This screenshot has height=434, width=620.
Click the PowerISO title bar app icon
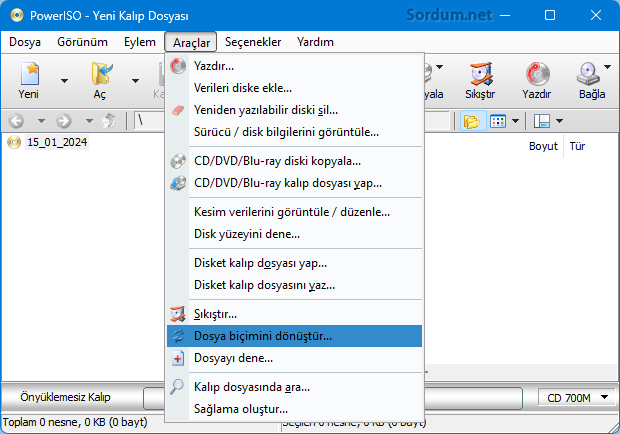17,15
